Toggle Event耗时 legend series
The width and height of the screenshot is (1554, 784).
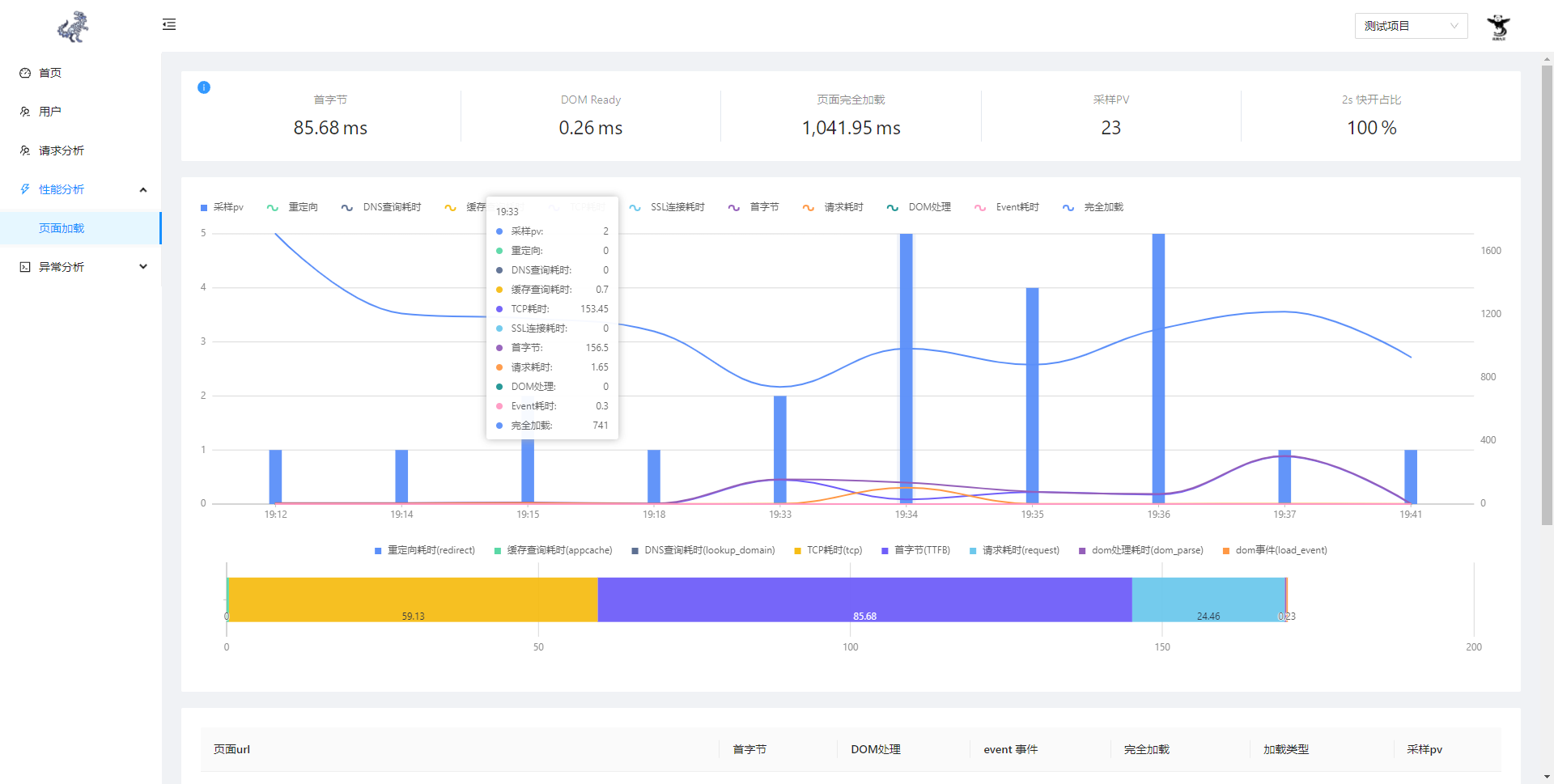pos(1007,207)
